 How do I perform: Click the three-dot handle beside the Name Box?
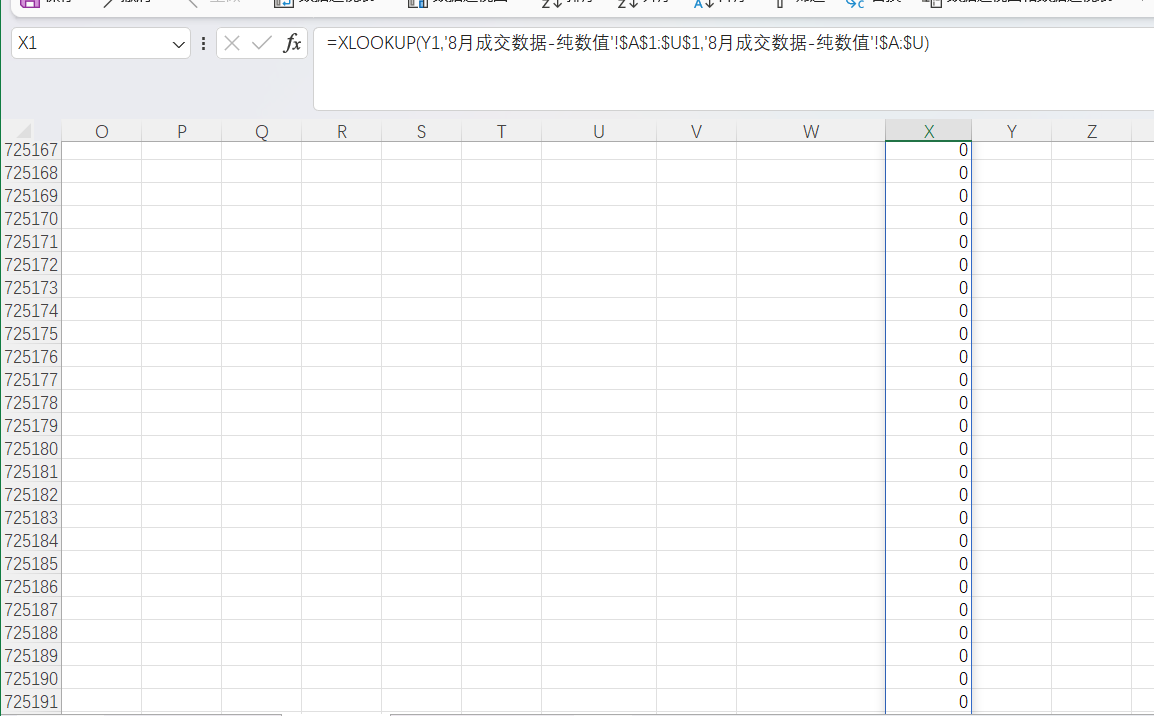click(204, 43)
